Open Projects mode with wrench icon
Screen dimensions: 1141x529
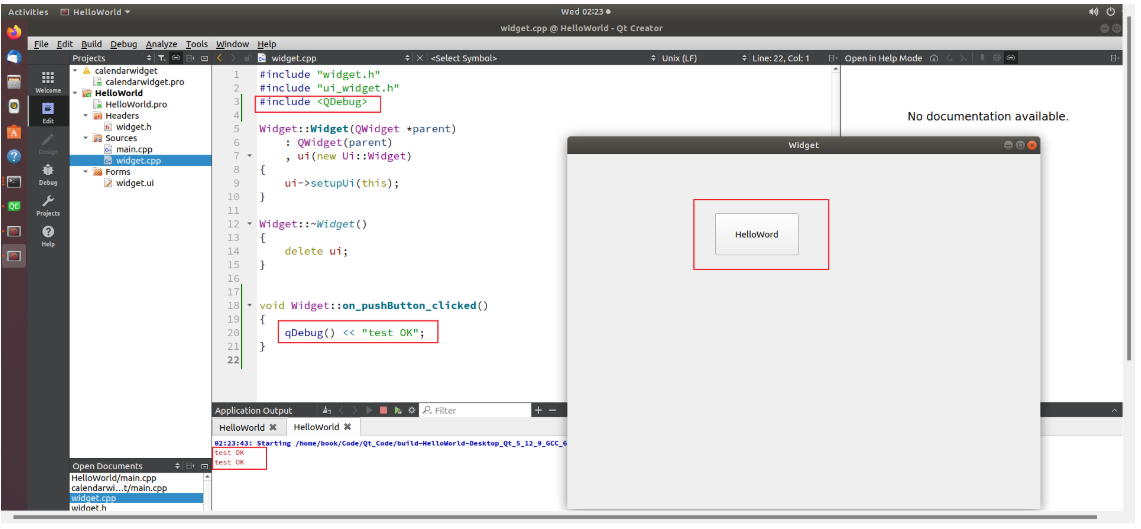[48, 205]
